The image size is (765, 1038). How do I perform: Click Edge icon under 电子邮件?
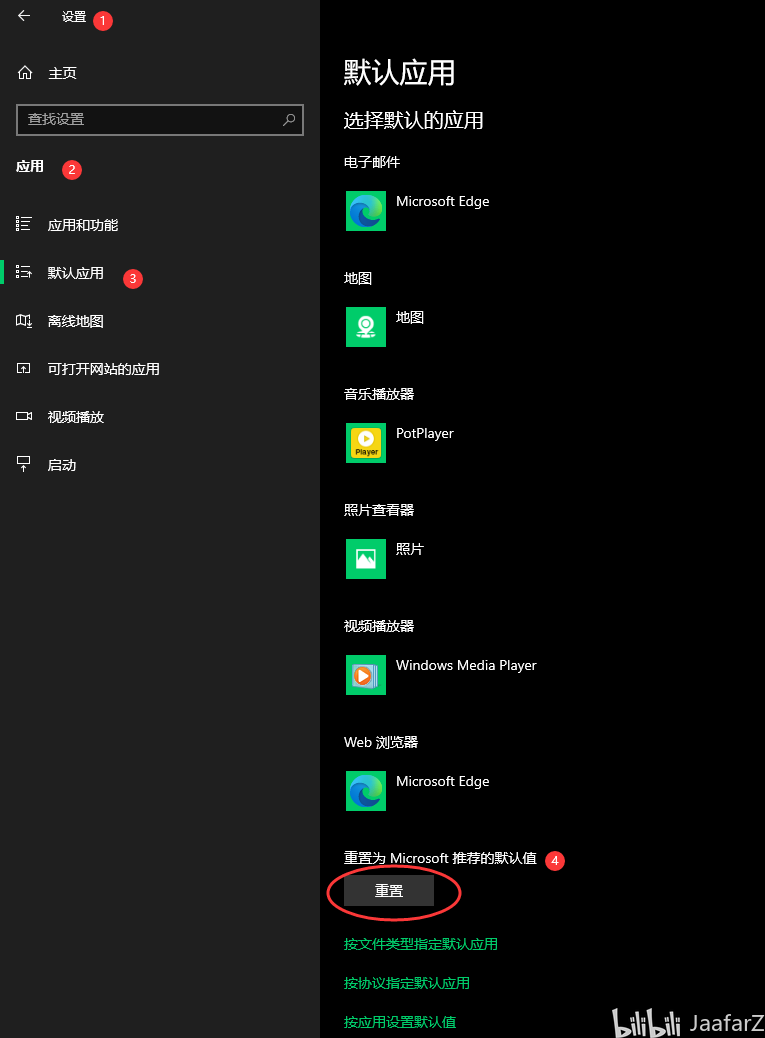[366, 211]
